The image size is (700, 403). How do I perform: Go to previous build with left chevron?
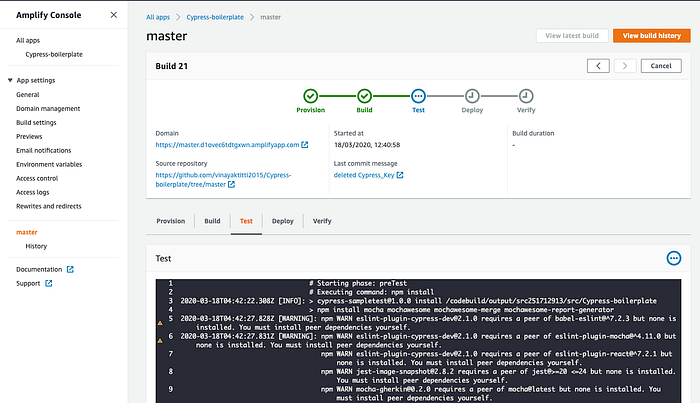(598, 66)
